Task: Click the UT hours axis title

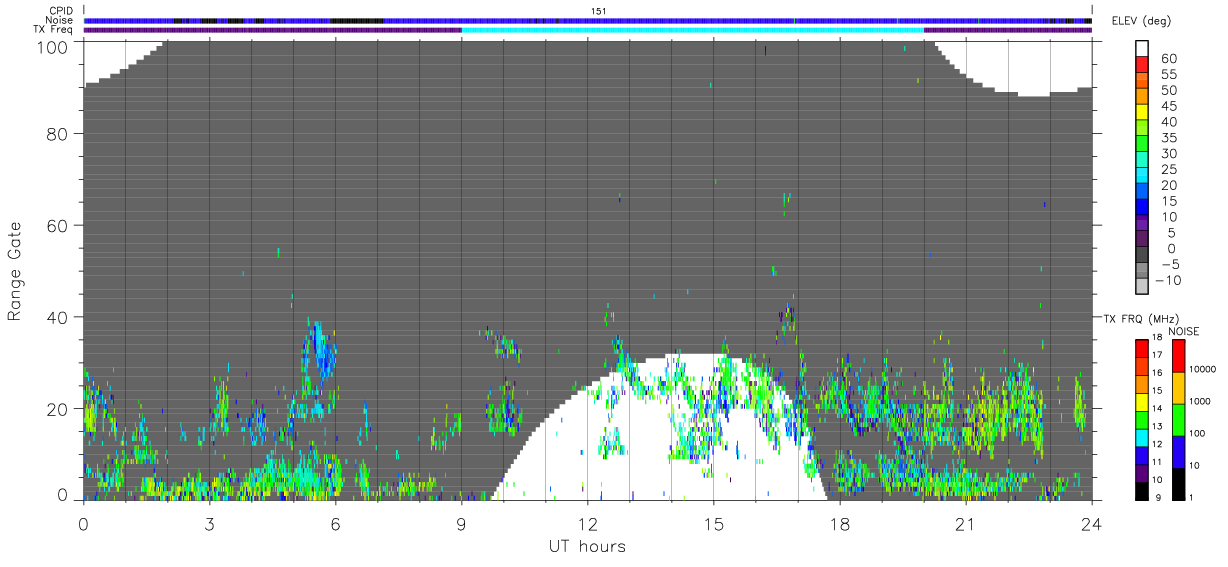Action: (586, 546)
